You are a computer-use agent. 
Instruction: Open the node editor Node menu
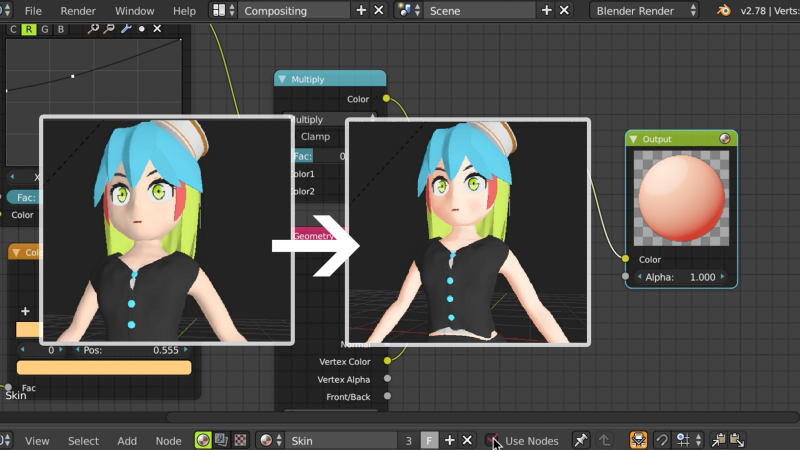pos(168,441)
